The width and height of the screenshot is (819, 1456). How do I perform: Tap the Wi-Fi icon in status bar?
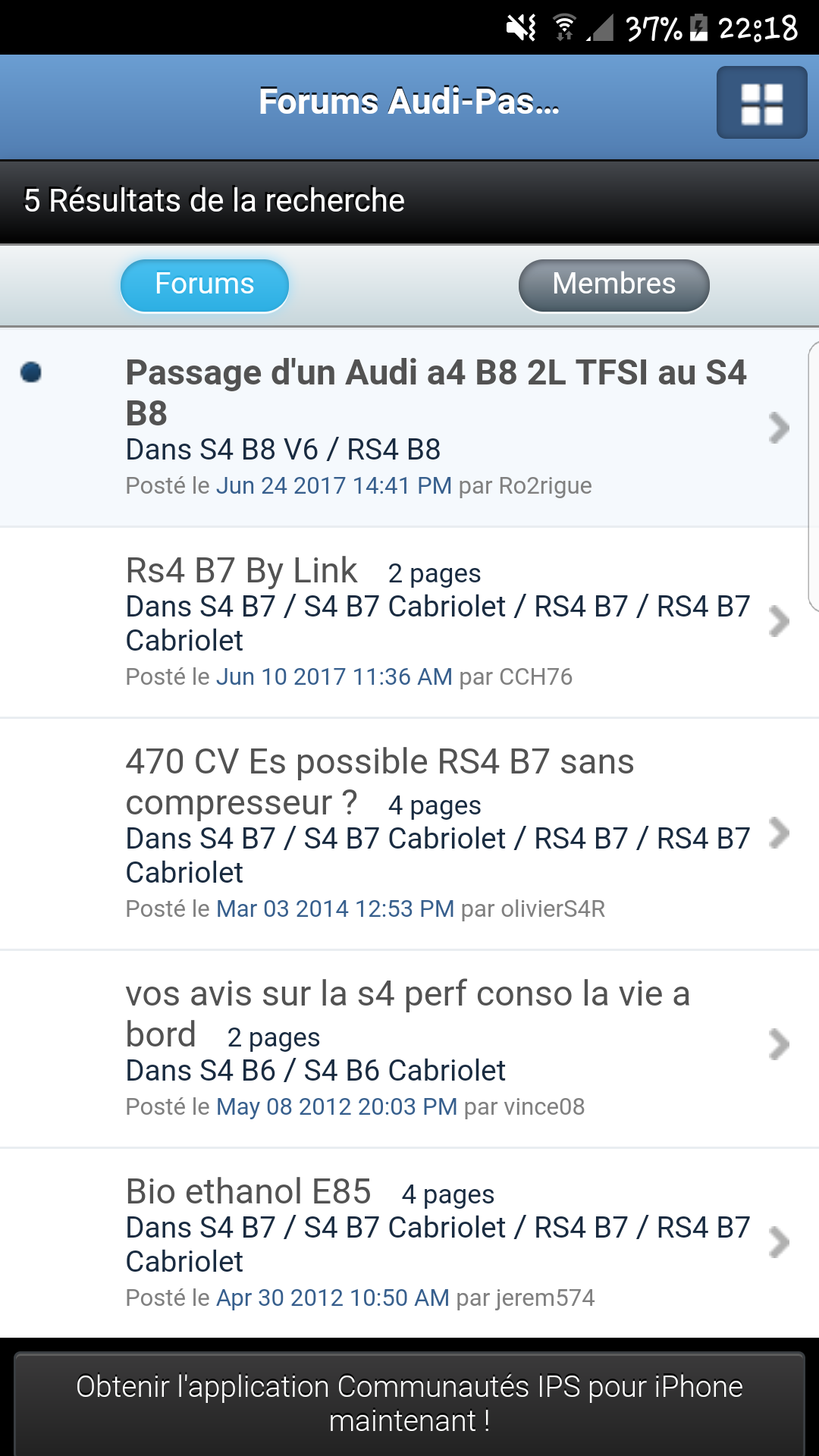coord(563,28)
